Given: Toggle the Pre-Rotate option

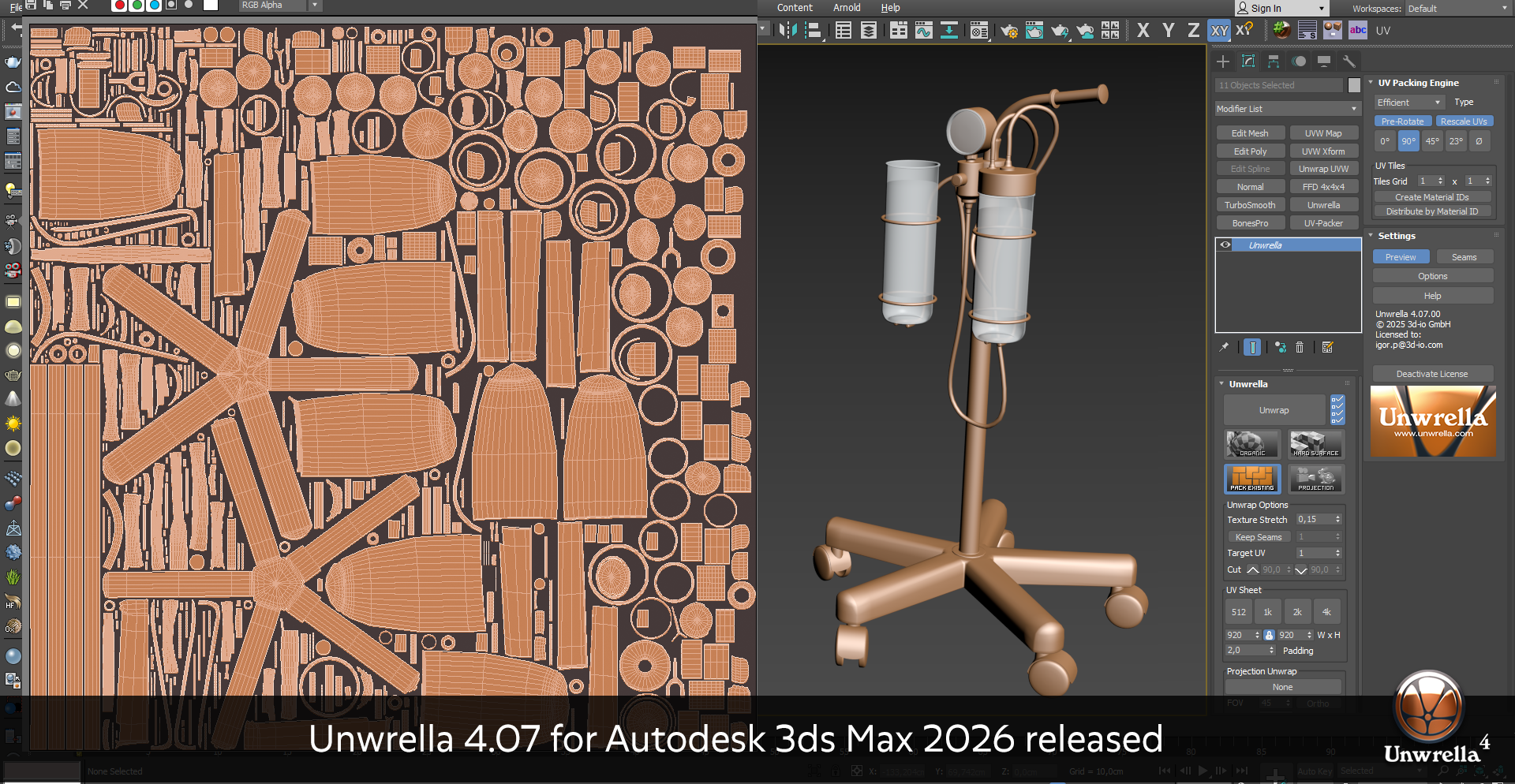Looking at the screenshot, I should point(1402,121).
